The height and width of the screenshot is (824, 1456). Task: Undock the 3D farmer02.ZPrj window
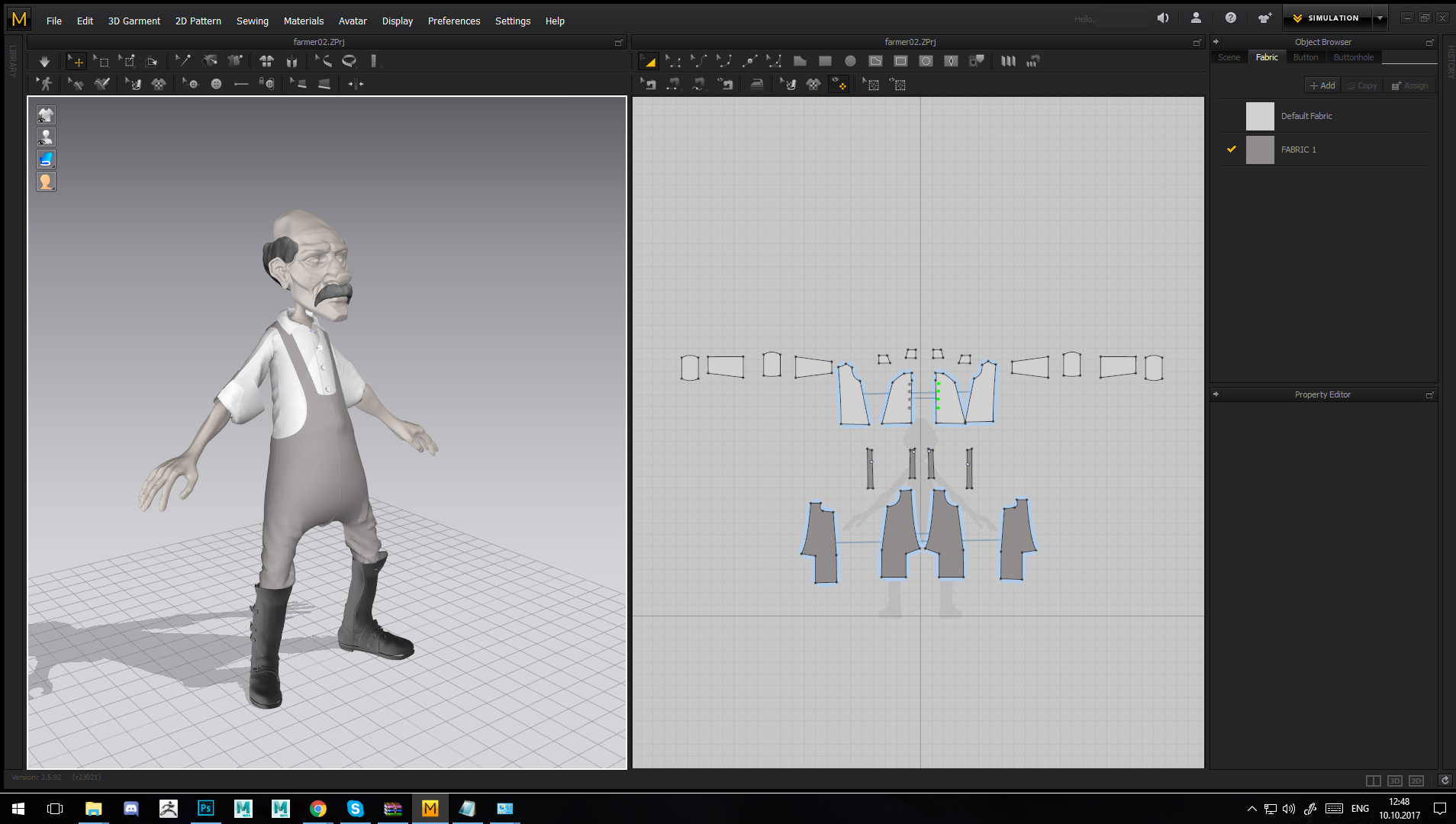(618, 43)
